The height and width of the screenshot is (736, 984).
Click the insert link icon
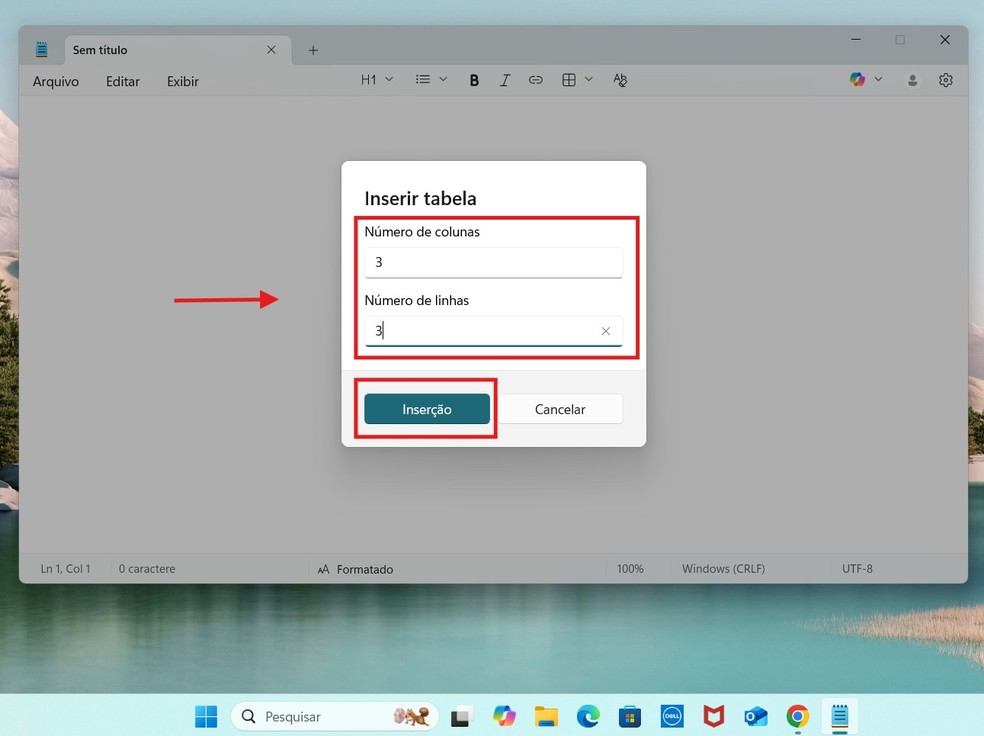tap(535, 80)
